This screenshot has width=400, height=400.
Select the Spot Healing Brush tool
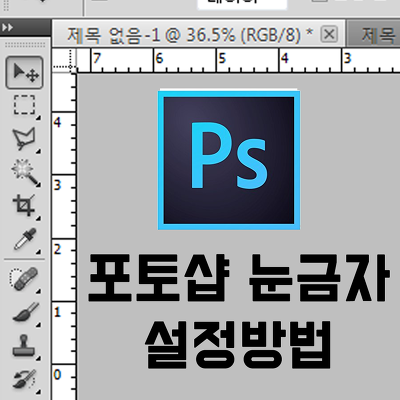point(23,278)
